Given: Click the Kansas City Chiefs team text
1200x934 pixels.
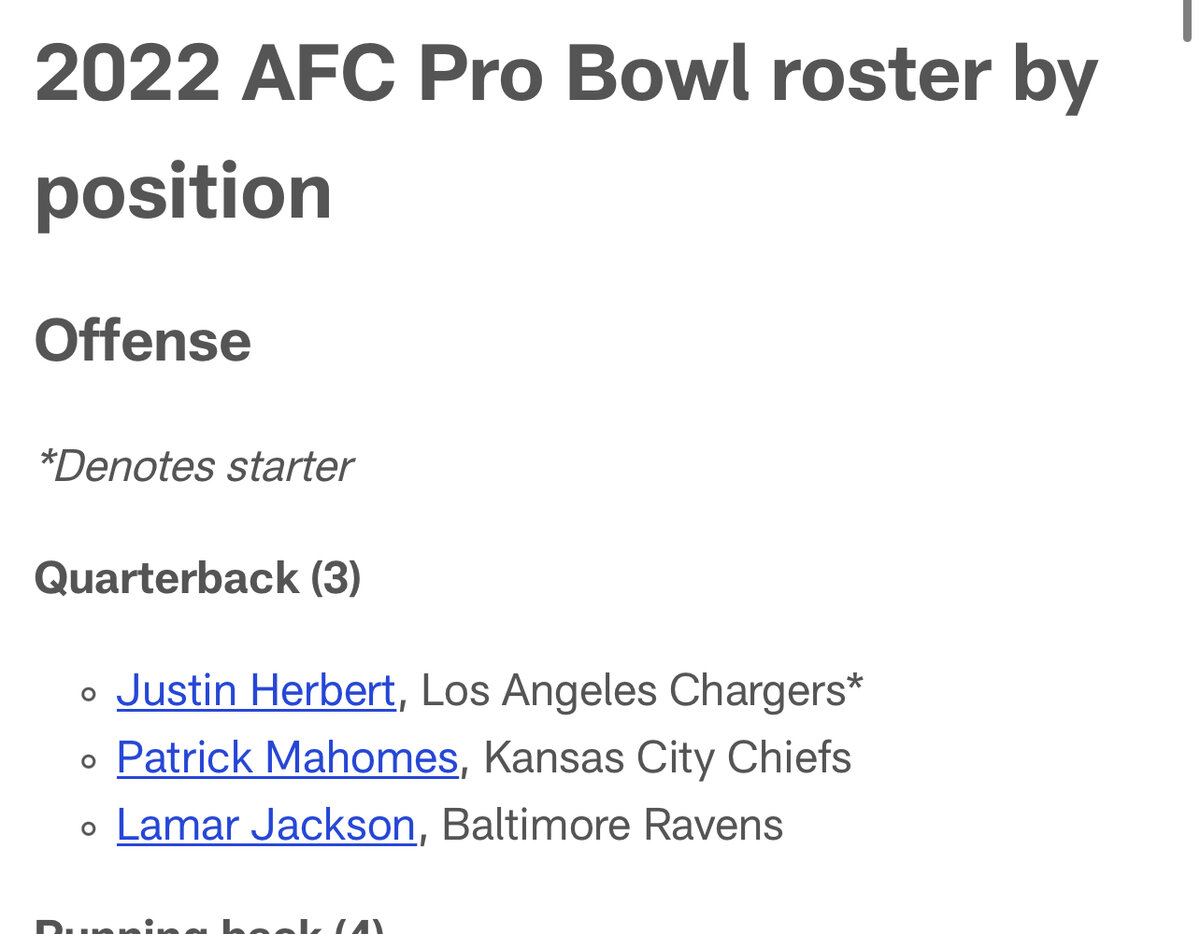Looking at the screenshot, I should coord(667,758).
